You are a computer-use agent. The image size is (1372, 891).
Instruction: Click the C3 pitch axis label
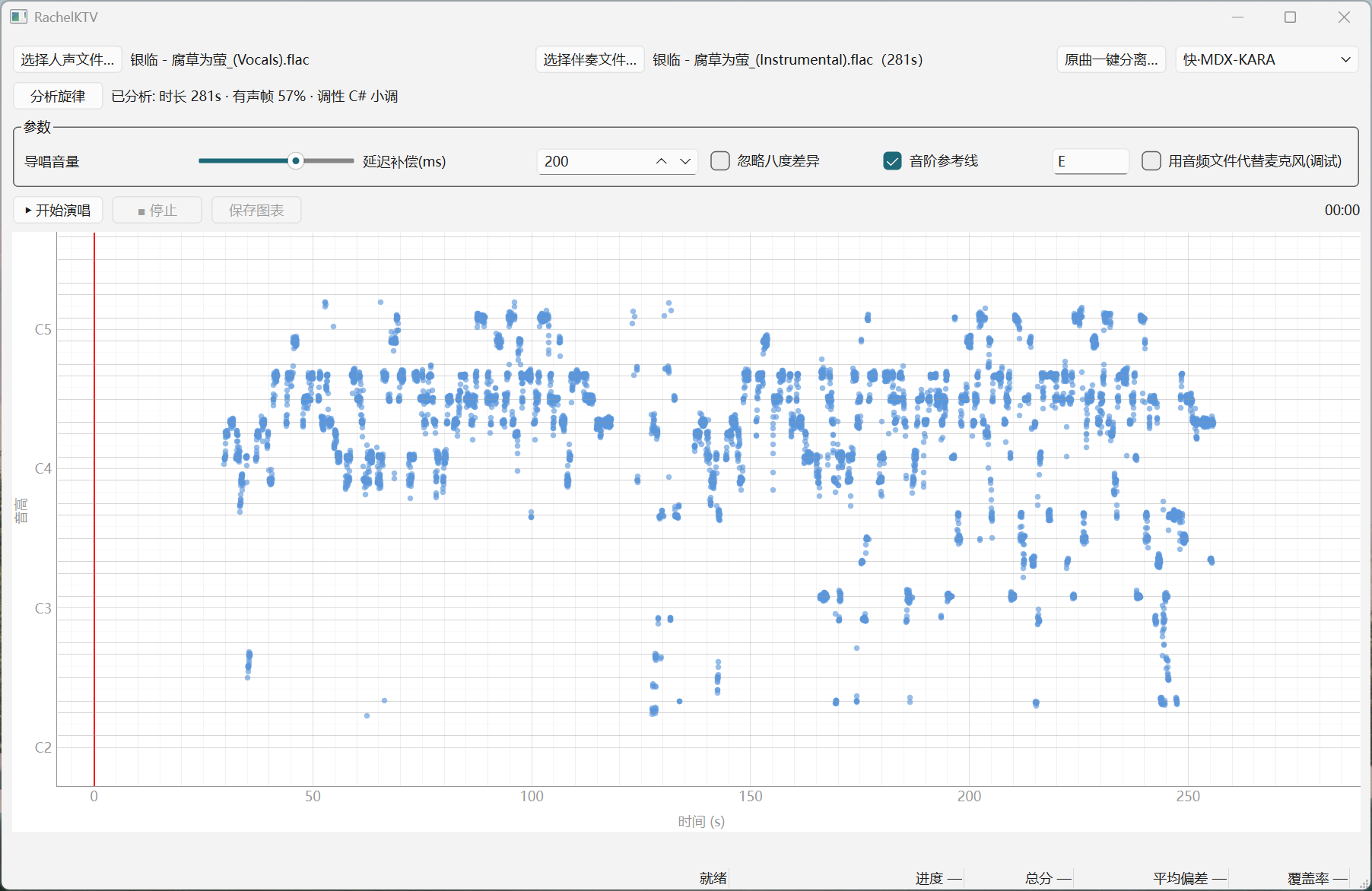[43, 608]
